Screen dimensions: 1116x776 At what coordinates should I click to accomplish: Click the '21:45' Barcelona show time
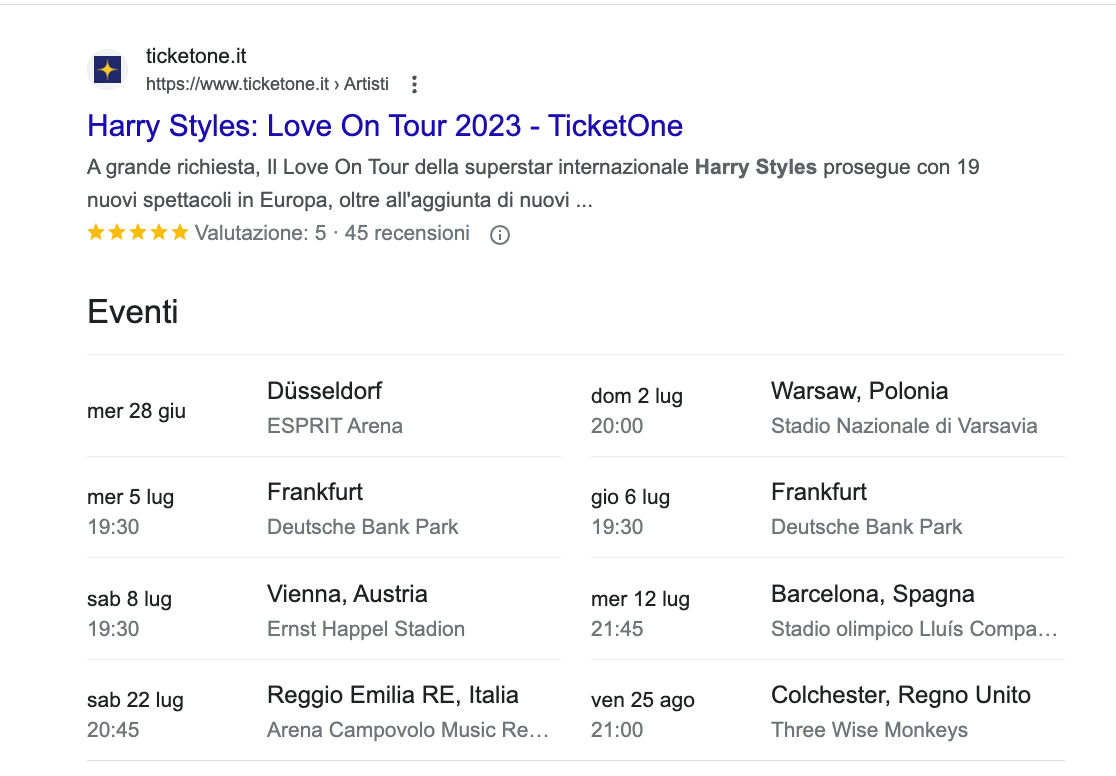click(617, 629)
